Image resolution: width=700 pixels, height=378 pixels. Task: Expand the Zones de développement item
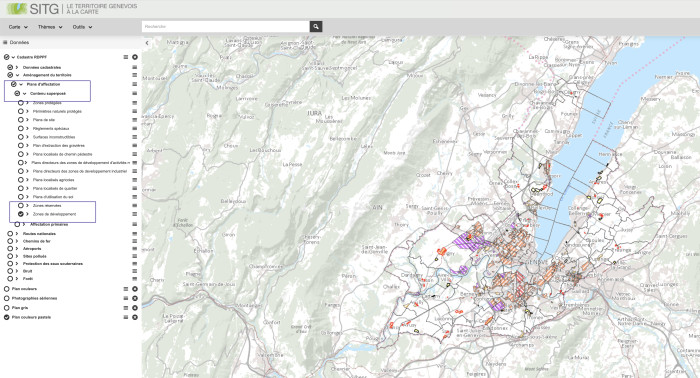[27, 214]
